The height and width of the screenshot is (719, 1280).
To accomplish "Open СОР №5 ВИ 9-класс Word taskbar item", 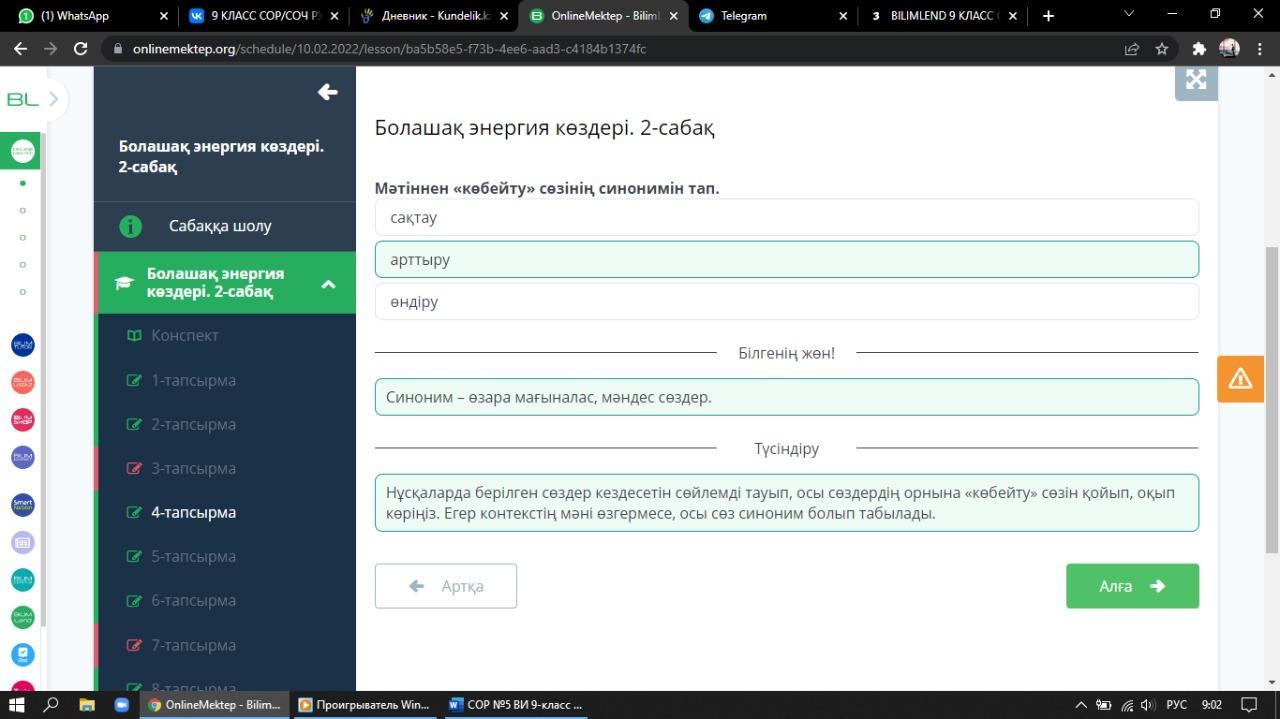I will (x=516, y=704).
